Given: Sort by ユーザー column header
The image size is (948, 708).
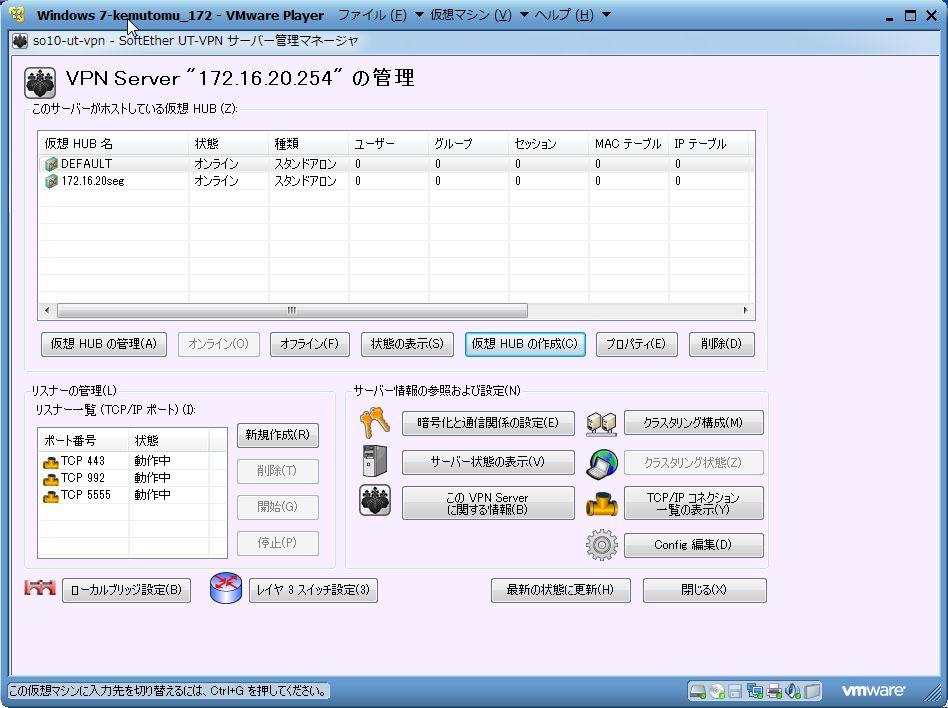Looking at the screenshot, I should point(388,144).
